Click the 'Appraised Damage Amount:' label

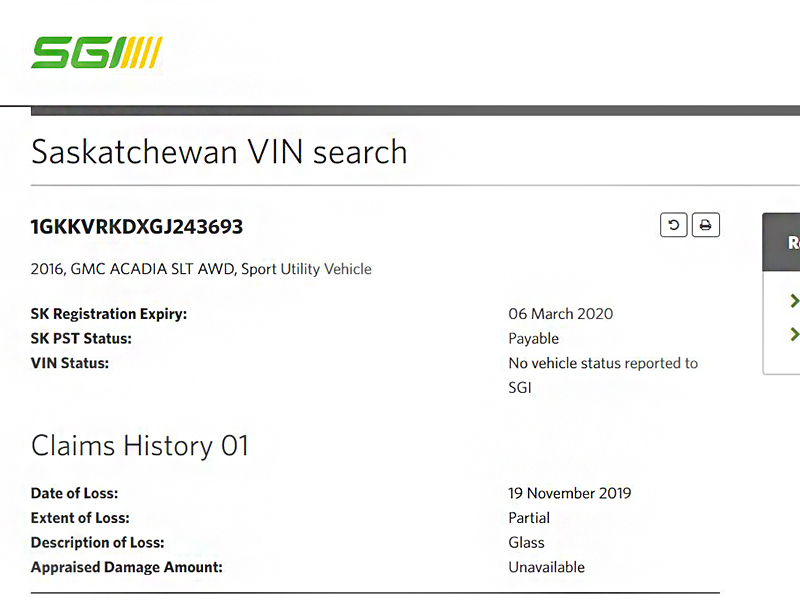[127, 567]
